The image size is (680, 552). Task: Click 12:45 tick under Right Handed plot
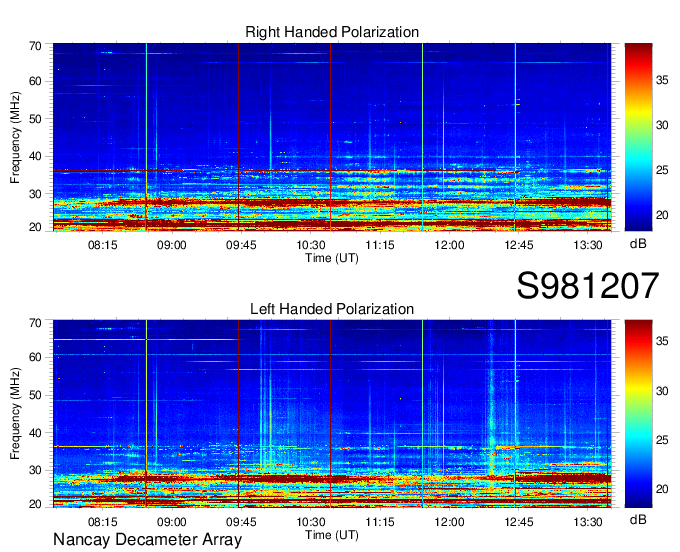coord(519,245)
